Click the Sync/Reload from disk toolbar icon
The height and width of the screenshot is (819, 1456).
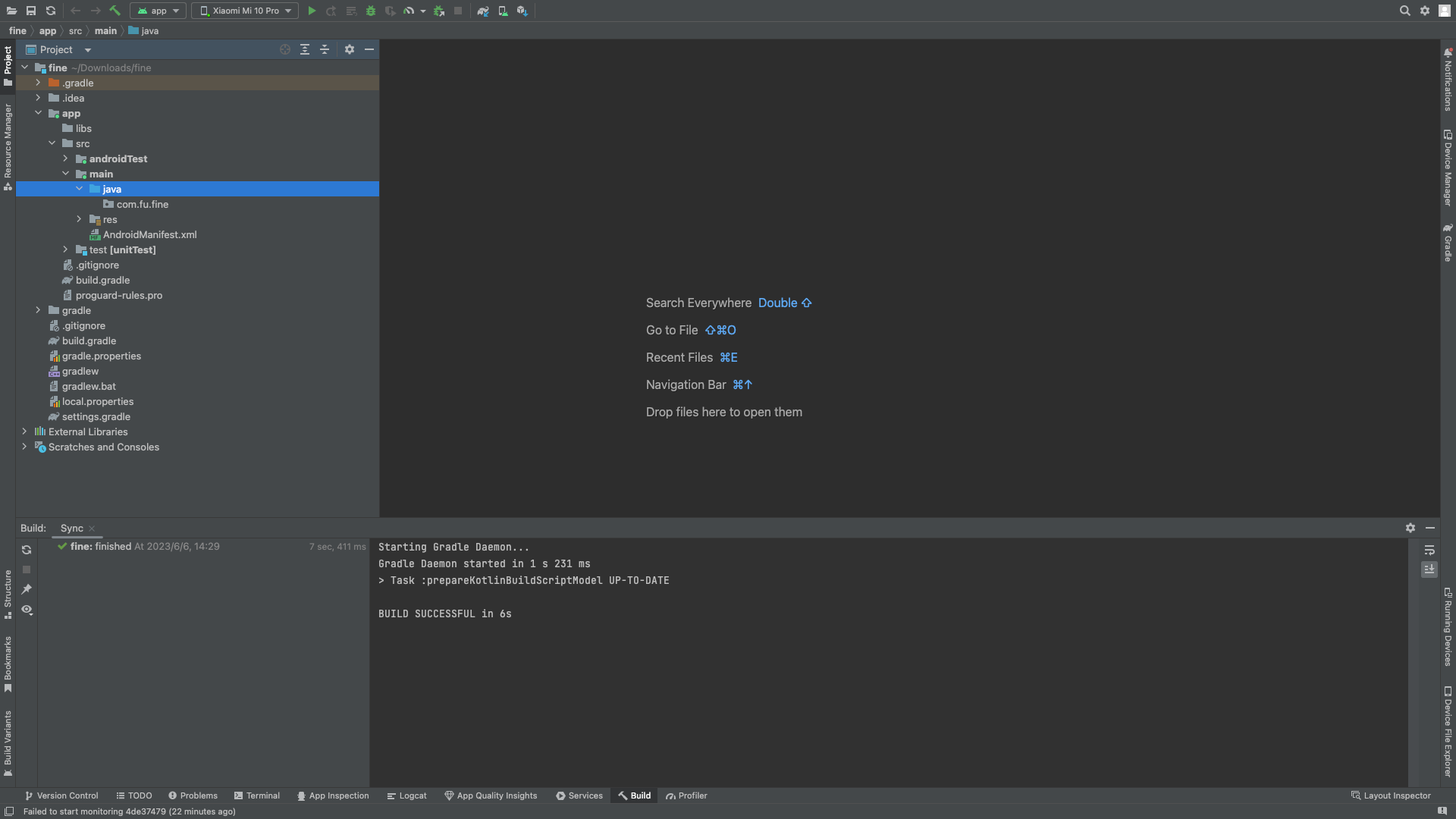[x=51, y=11]
